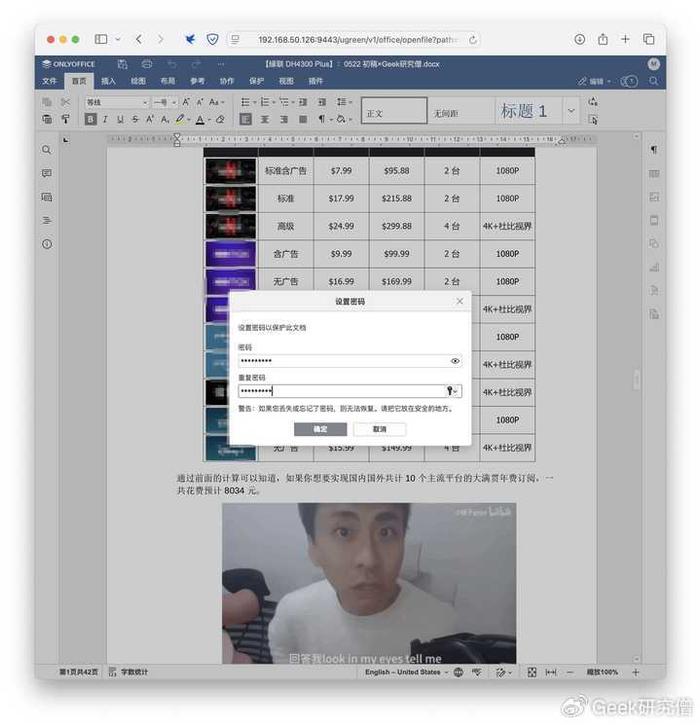The height and width of the screenshot is (725, 700).
Task: Open the English – United States language selector
Action: tap(406, 672)
